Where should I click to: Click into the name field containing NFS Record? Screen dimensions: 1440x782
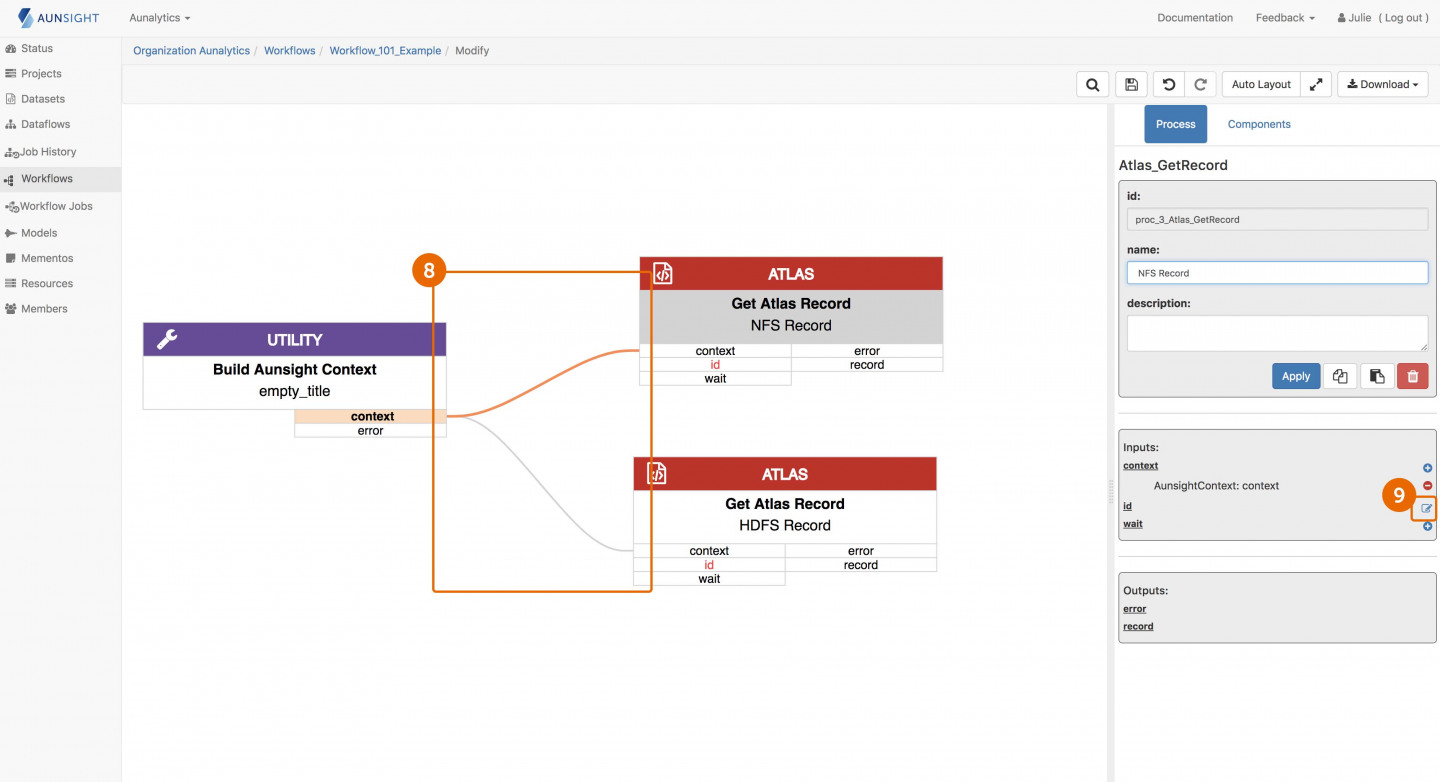1277,273
